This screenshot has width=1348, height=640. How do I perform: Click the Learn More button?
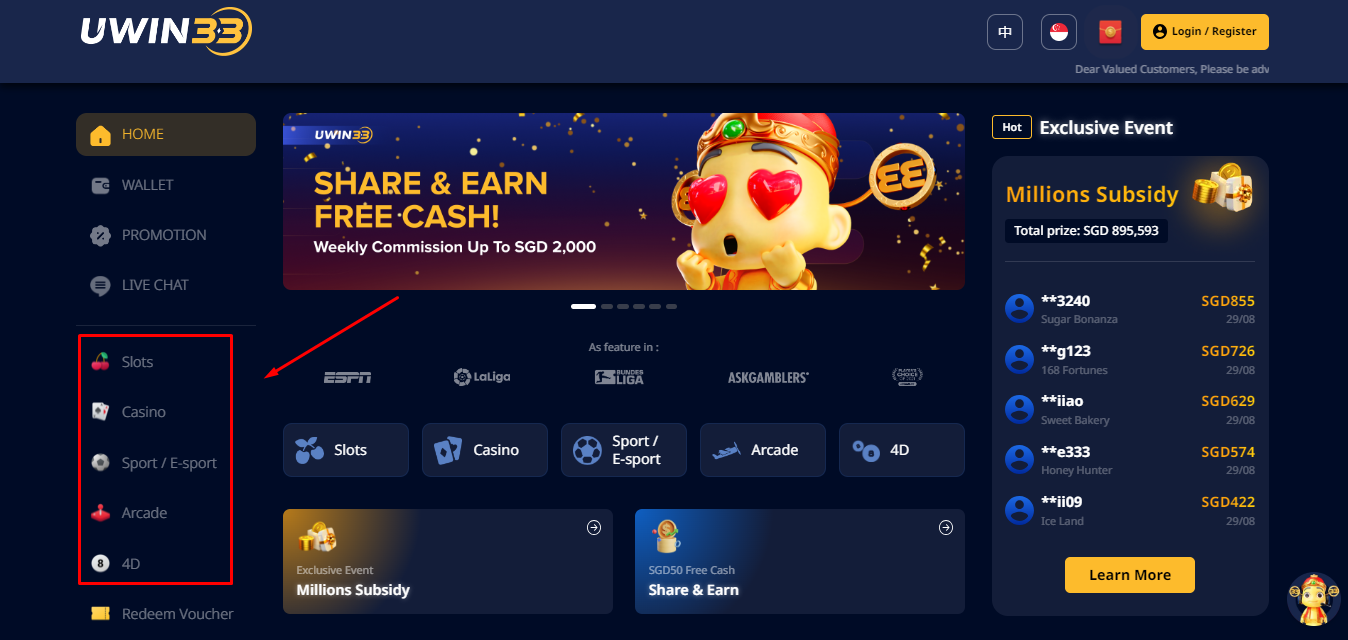tap(1130, 575)
